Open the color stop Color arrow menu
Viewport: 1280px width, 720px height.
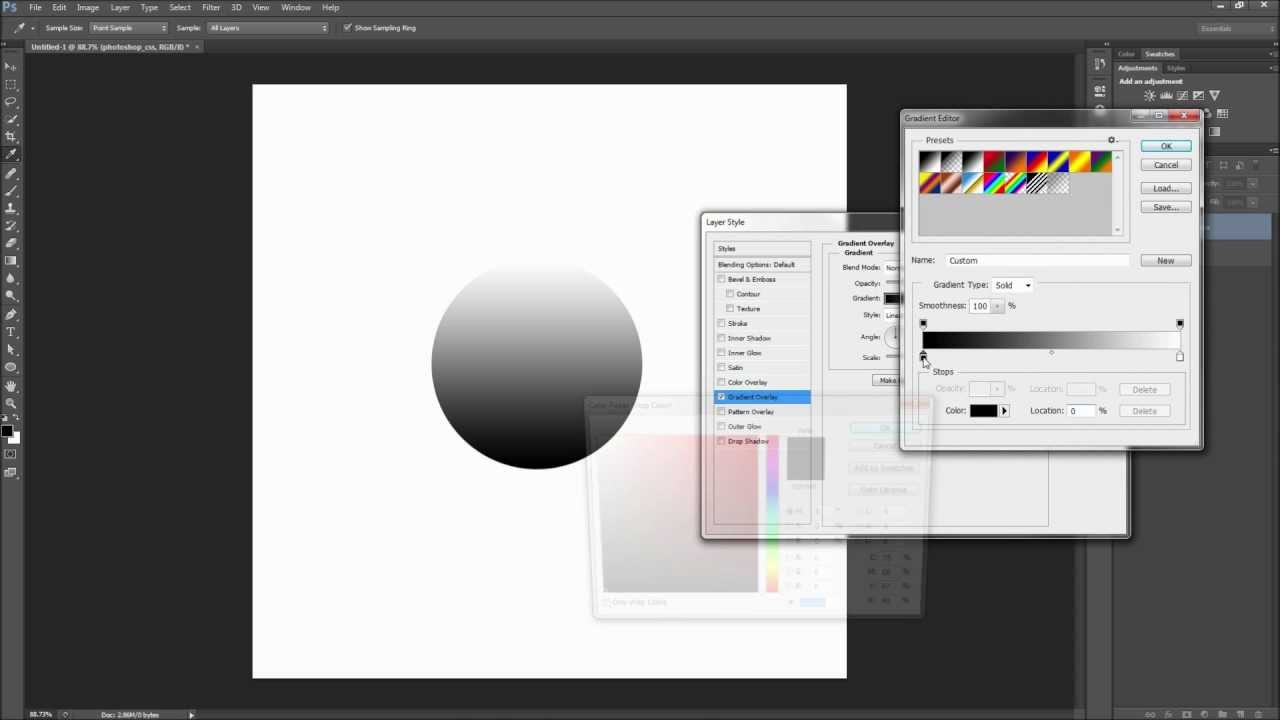pyautogui.click(x=1004, y=411)
